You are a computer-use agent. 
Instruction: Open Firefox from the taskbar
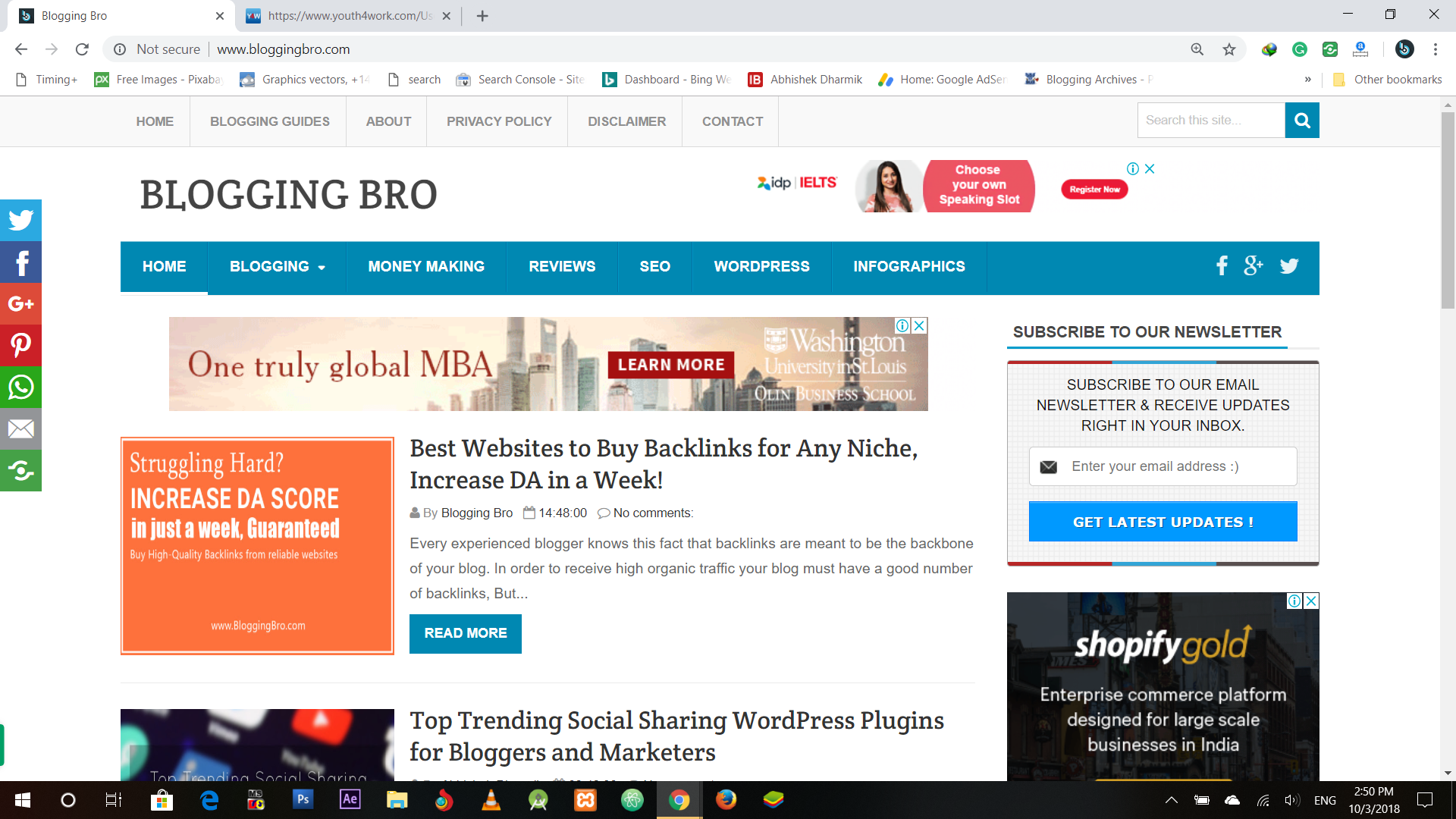726,799
